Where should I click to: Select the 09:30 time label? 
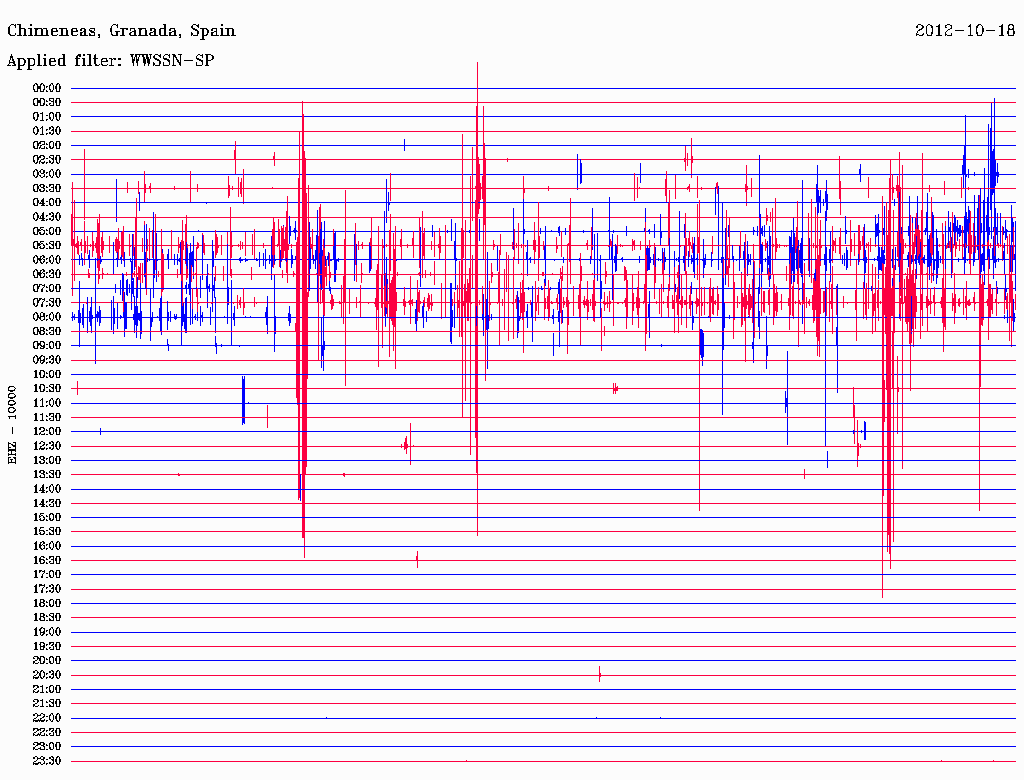pos(46,360)
